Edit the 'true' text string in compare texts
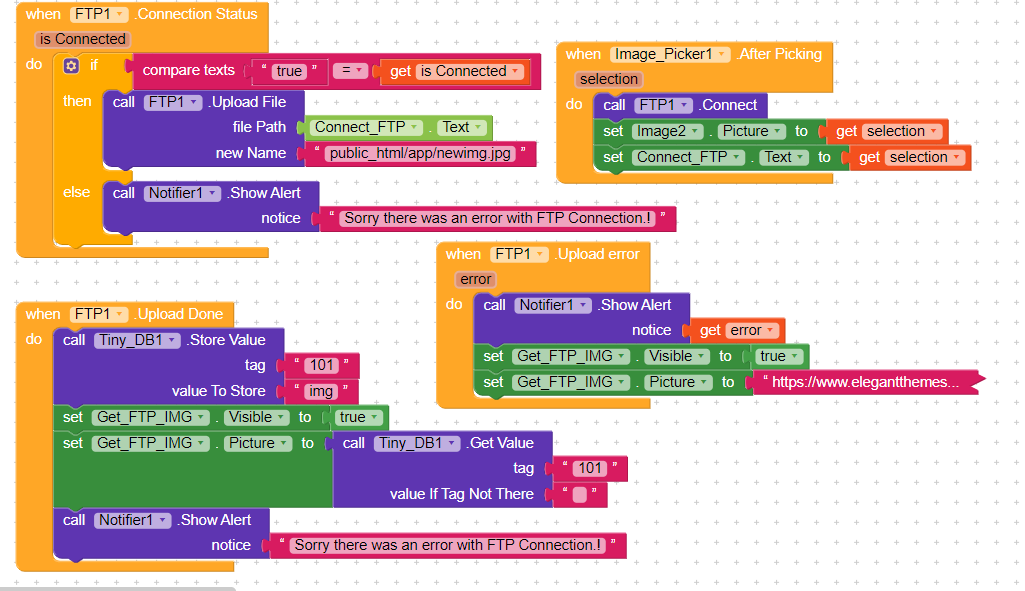 pos(289,71)
